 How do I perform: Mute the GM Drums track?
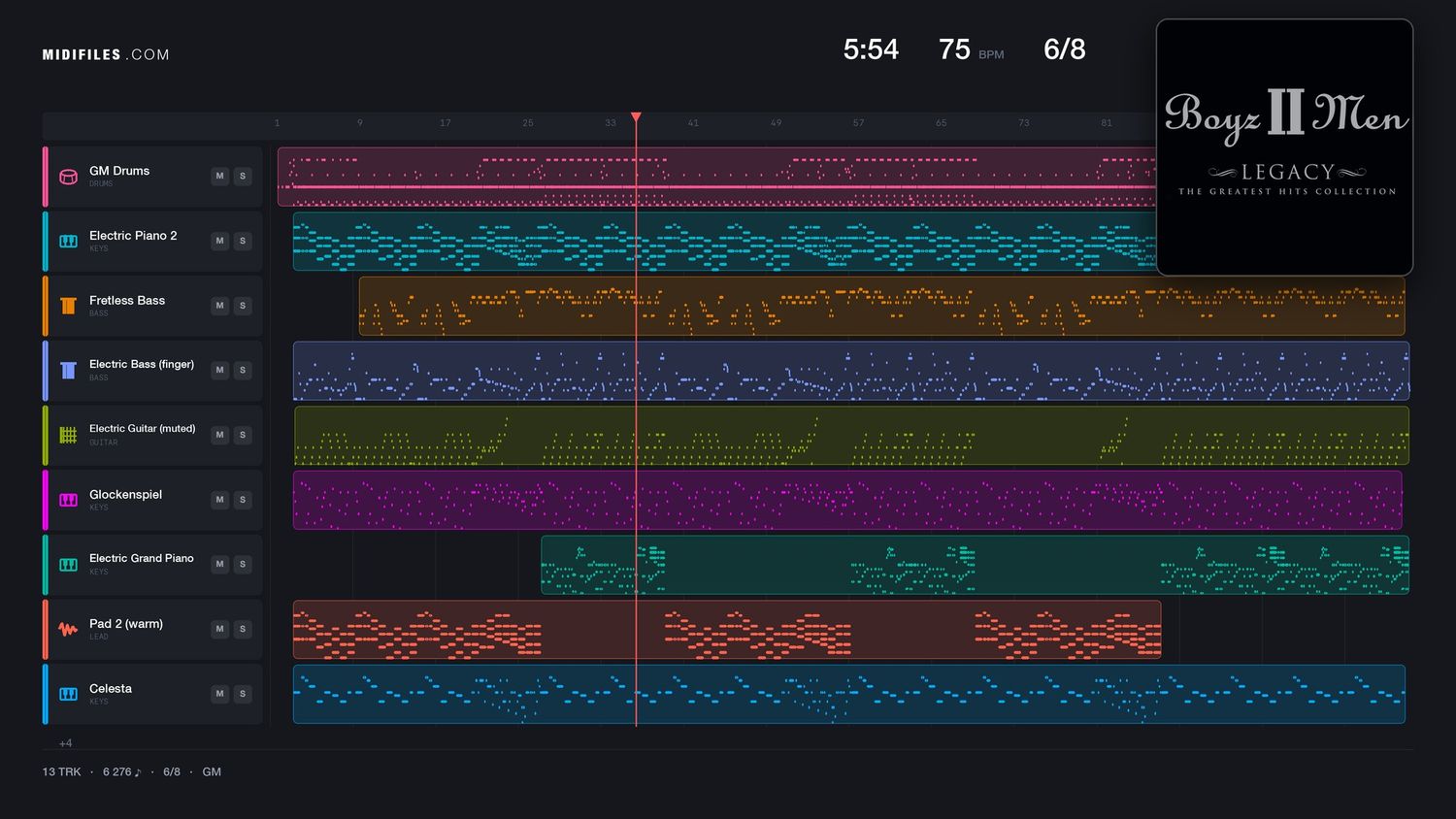tap(219, 176)
